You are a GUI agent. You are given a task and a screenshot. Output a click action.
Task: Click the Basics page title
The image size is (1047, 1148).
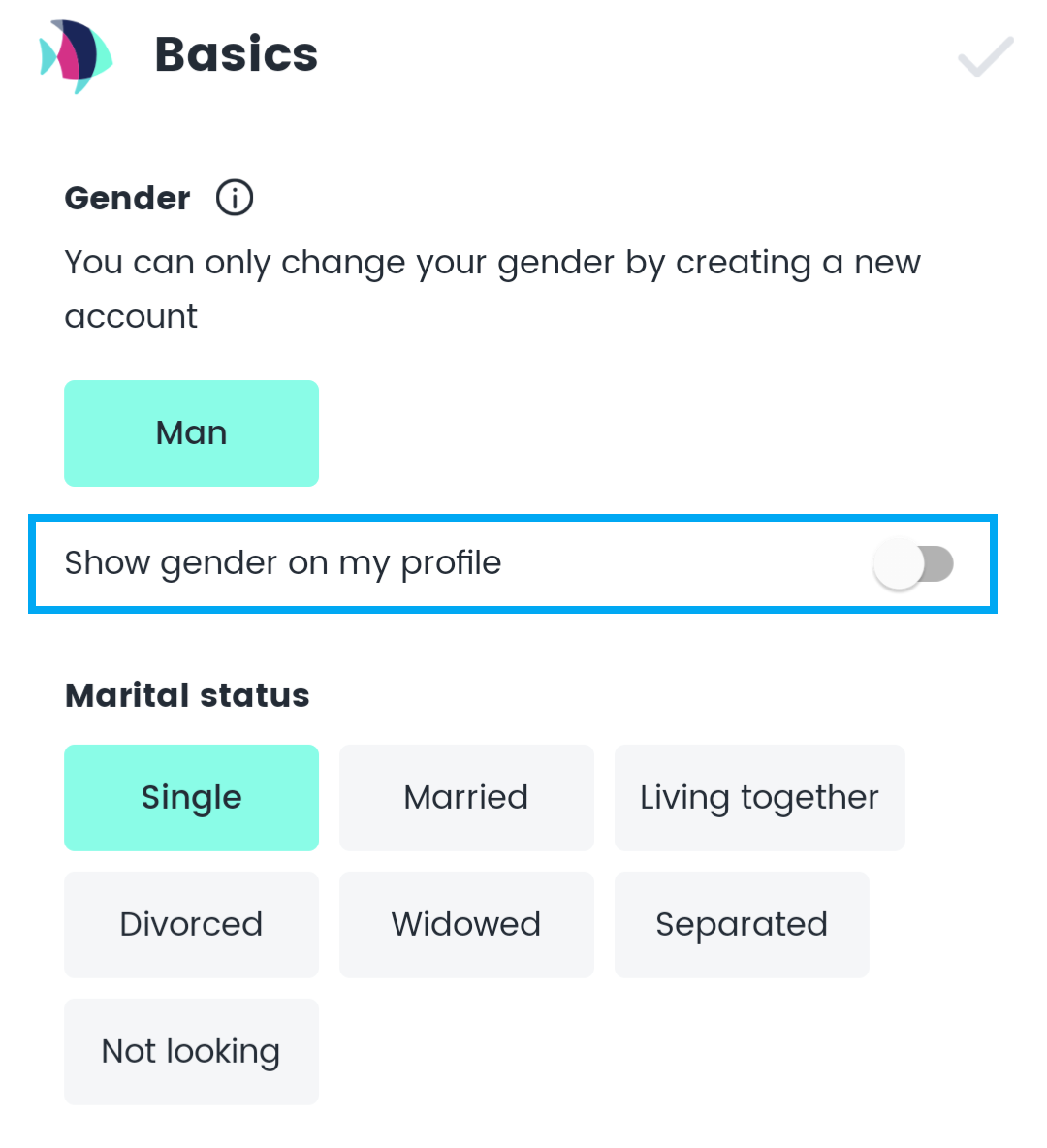tap(237, 55)
